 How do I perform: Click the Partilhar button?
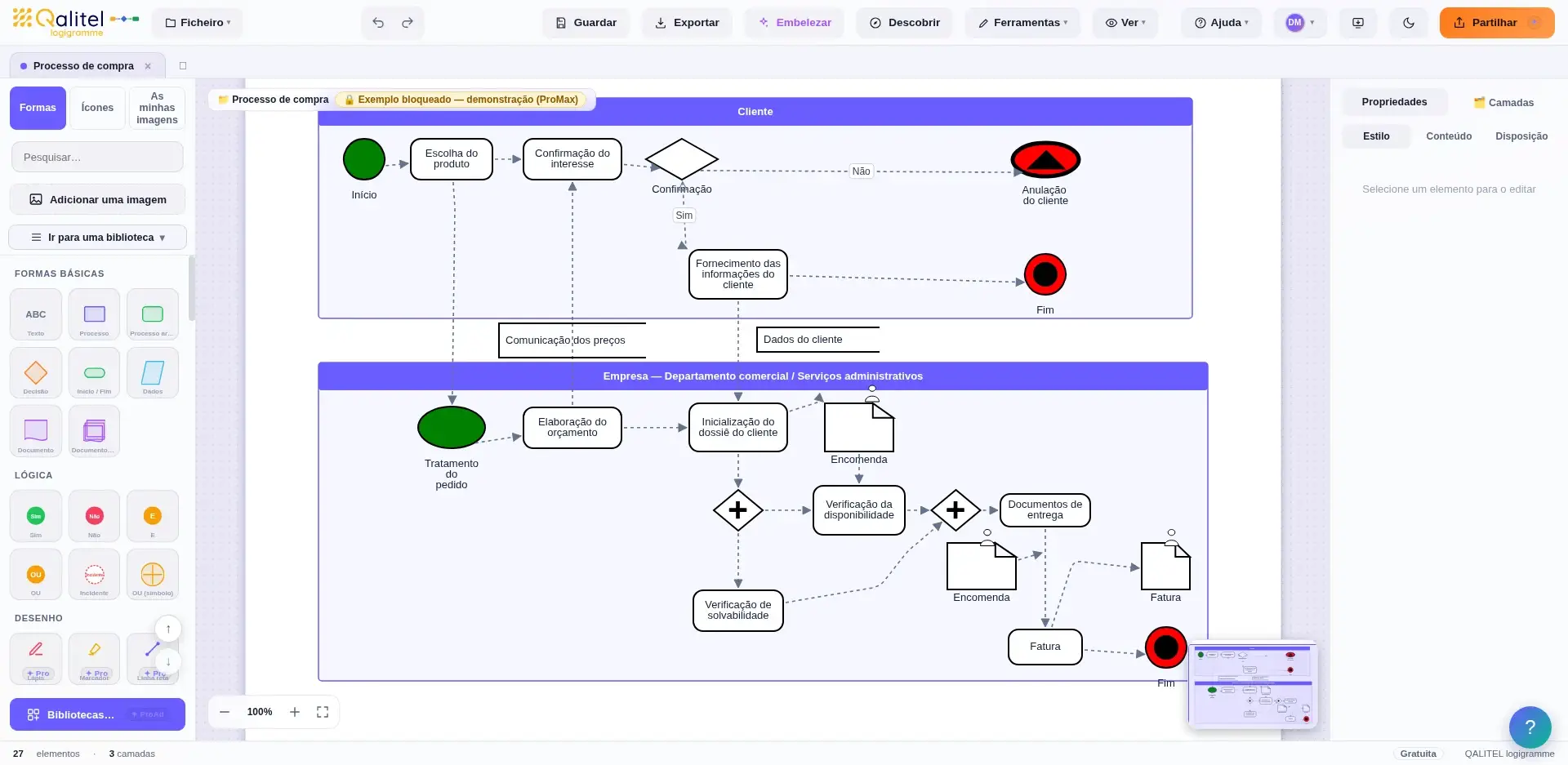1496,23
